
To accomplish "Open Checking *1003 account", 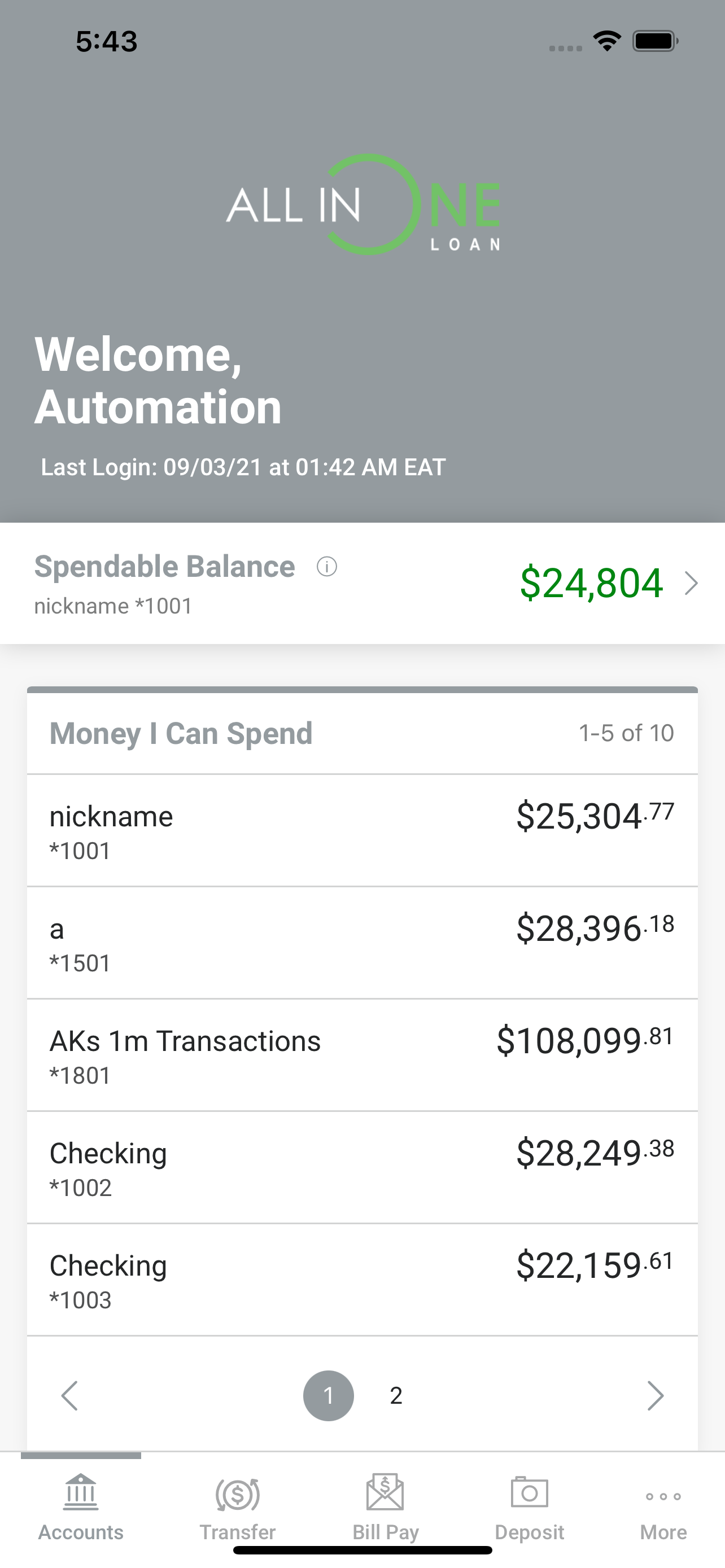I will point(362,1280).
